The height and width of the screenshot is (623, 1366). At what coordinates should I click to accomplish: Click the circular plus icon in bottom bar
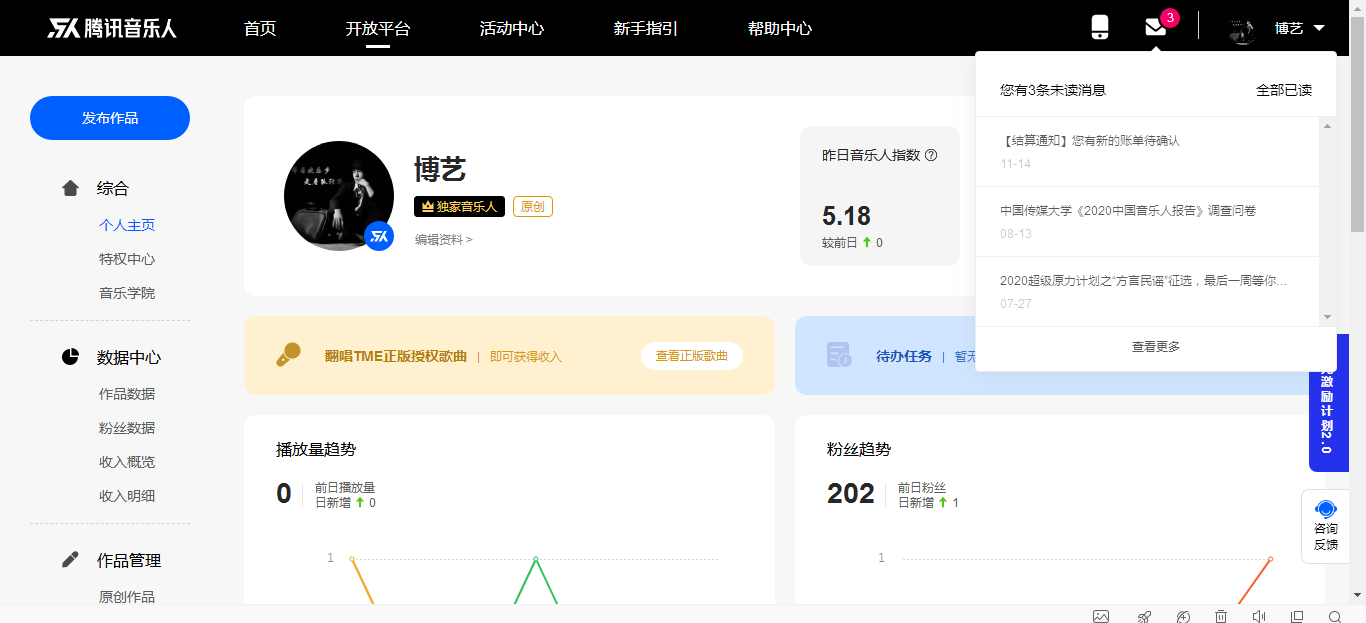click(x=1184, y=616)
